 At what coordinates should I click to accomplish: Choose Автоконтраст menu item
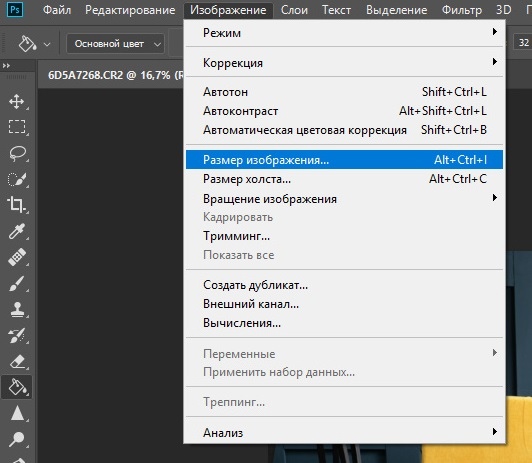(344, 111)
